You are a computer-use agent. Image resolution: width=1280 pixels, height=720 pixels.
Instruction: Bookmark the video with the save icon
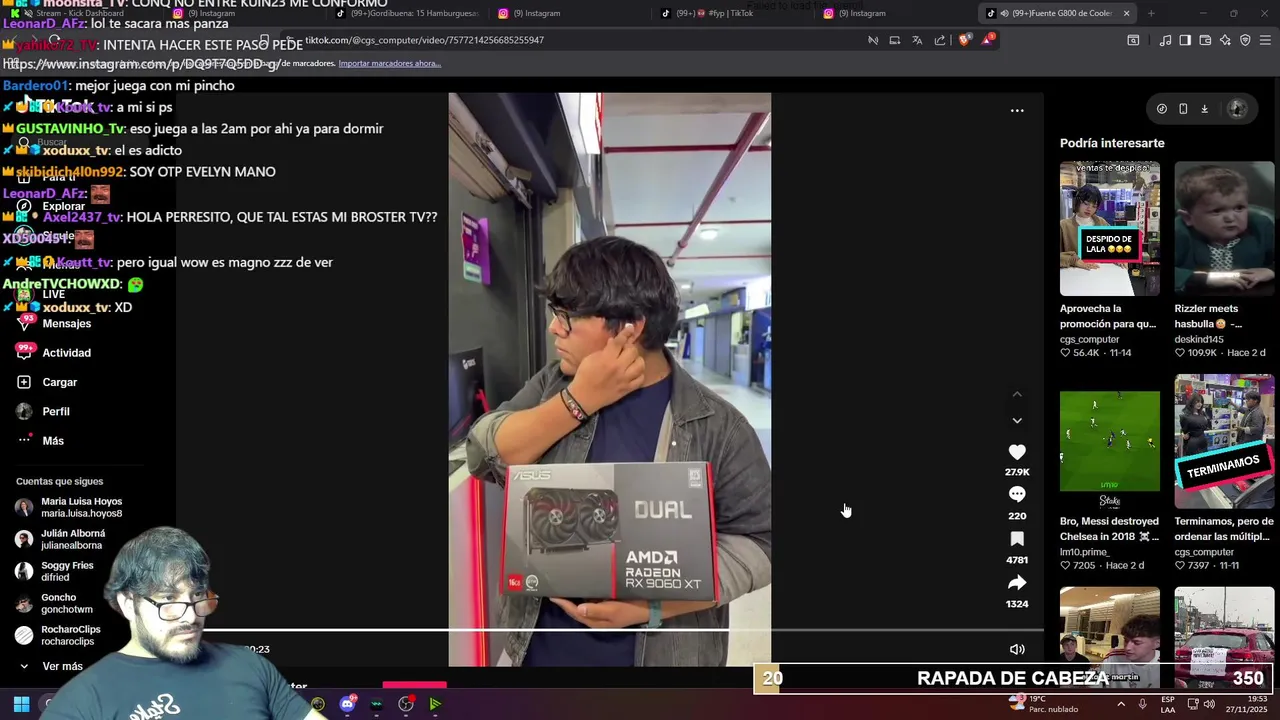(1017, 539)
